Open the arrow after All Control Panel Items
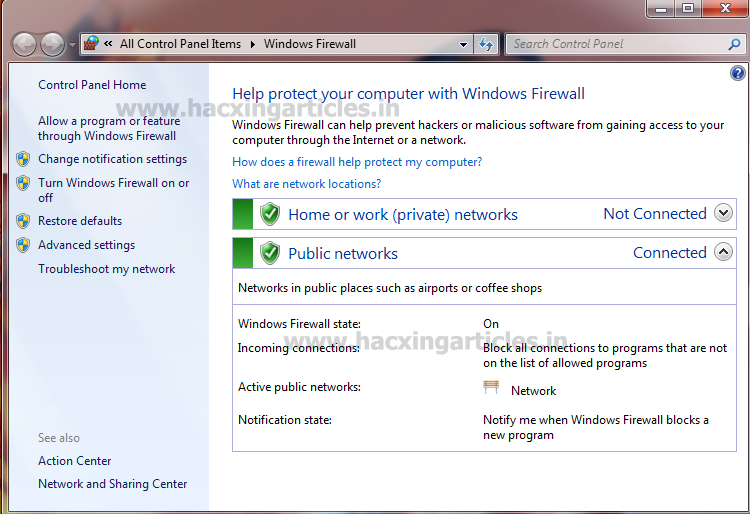Image resolution: width=750 pixels, height=514 pixels. pos(253,44)
